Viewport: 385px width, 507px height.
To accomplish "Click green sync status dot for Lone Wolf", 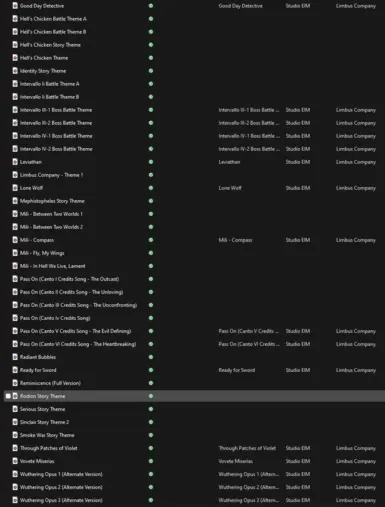I will click(x=151, y=188).
